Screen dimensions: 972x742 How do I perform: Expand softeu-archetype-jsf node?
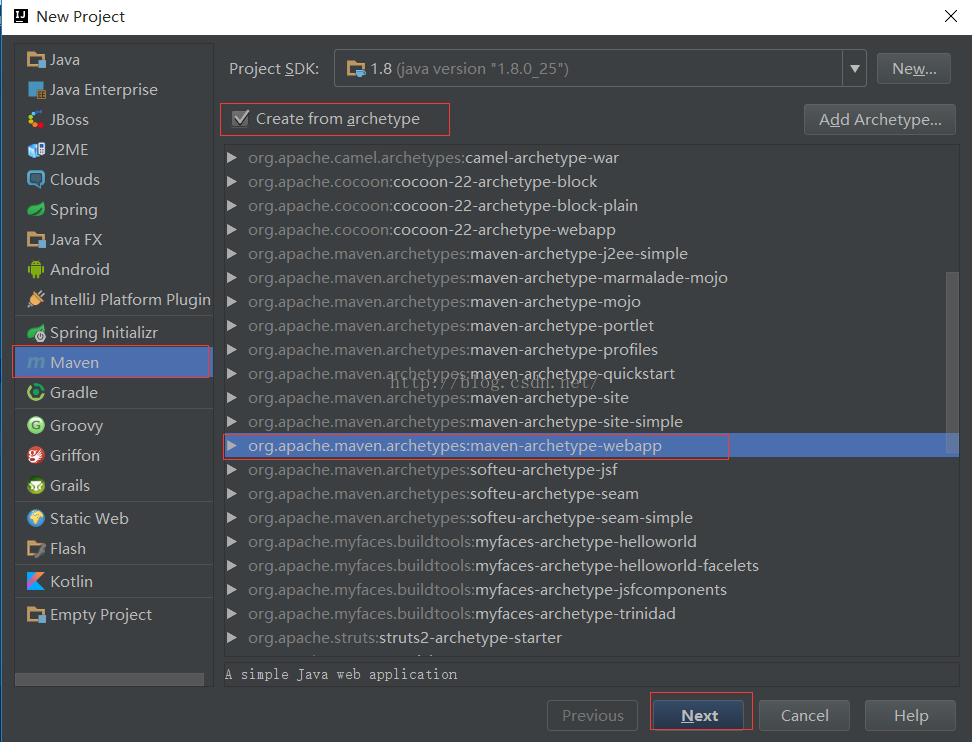[232, 470]
